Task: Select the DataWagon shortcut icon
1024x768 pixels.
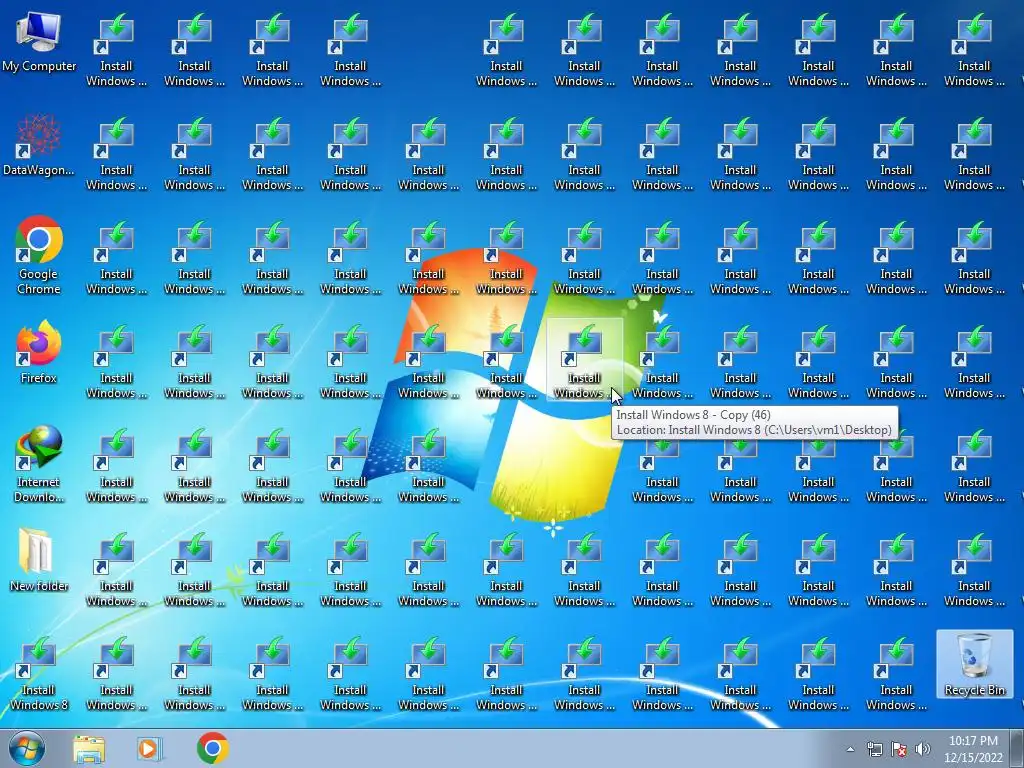Action: point(39,147)
